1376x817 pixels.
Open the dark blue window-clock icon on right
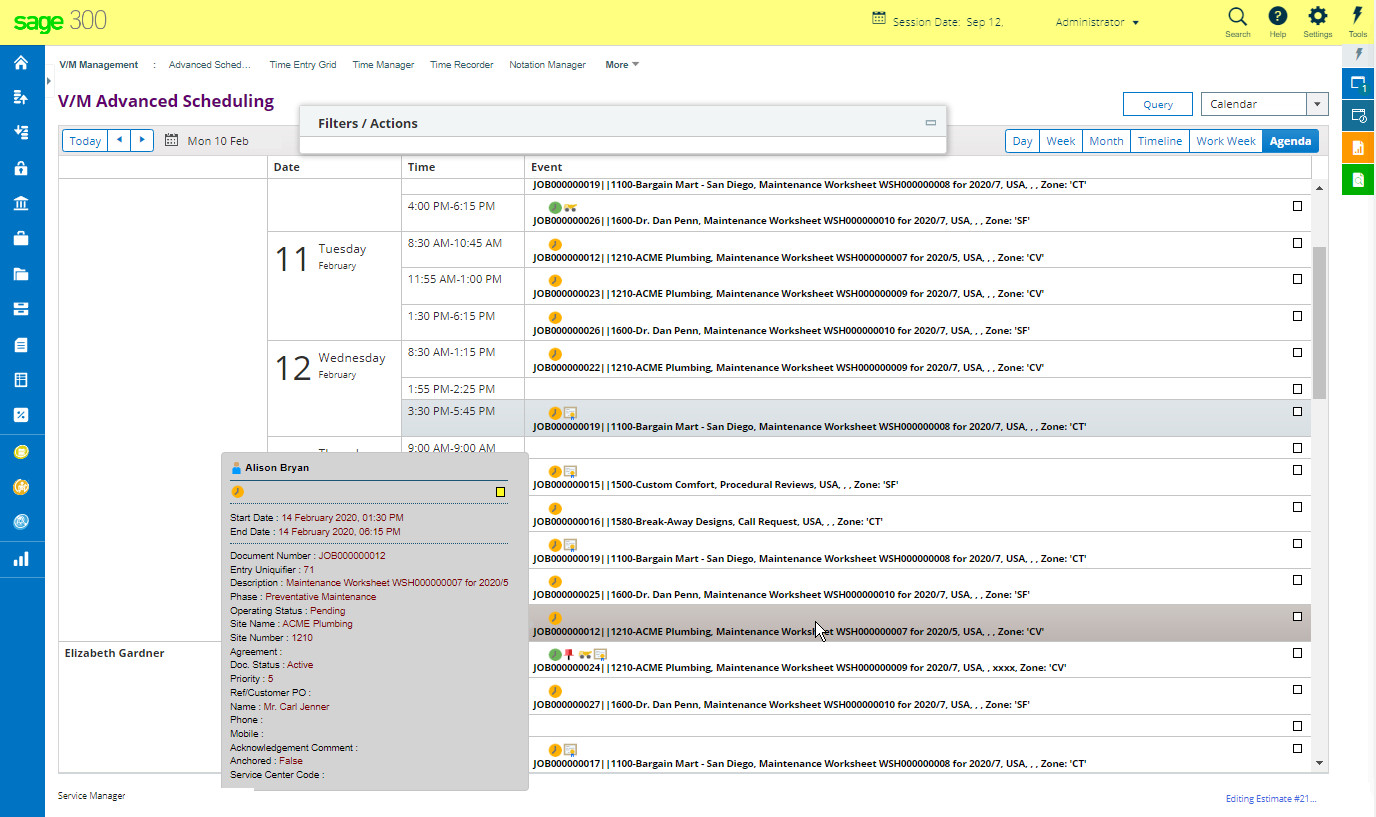(1358, 115)
